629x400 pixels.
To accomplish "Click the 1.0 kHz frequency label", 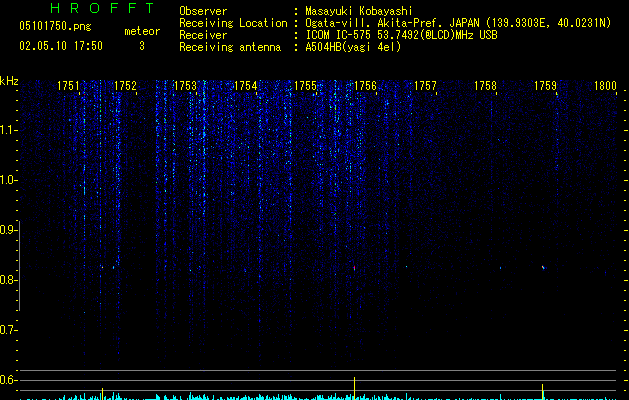I will click(x=8, y=180).
